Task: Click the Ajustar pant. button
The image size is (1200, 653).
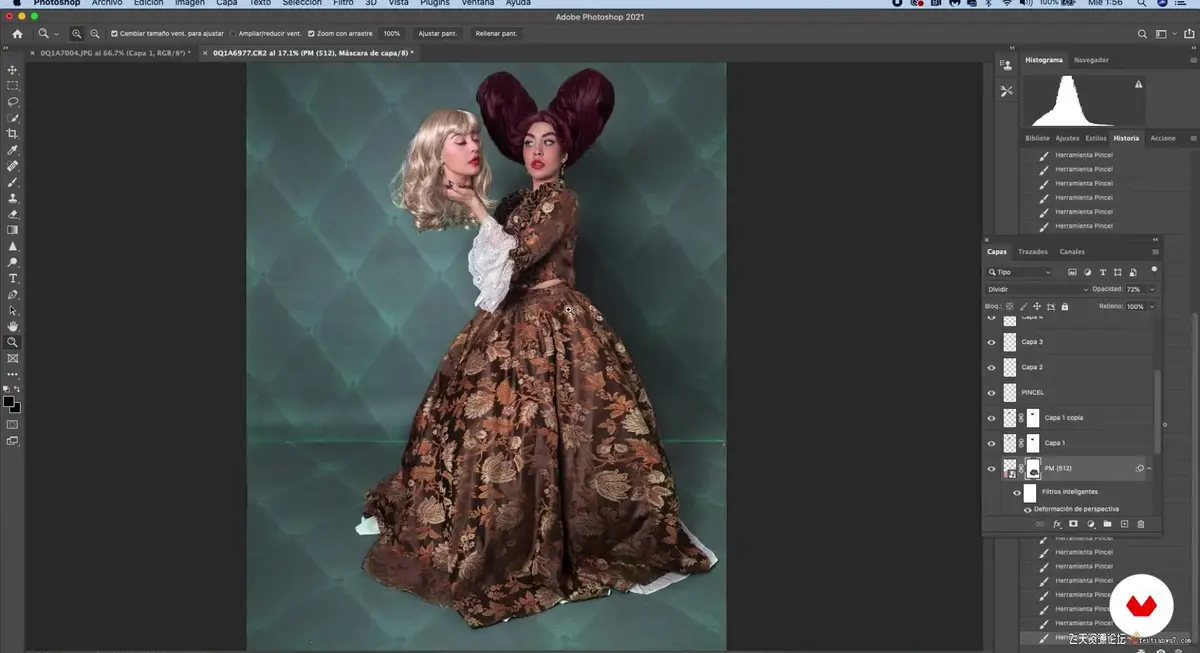Action: pos(437,34)
